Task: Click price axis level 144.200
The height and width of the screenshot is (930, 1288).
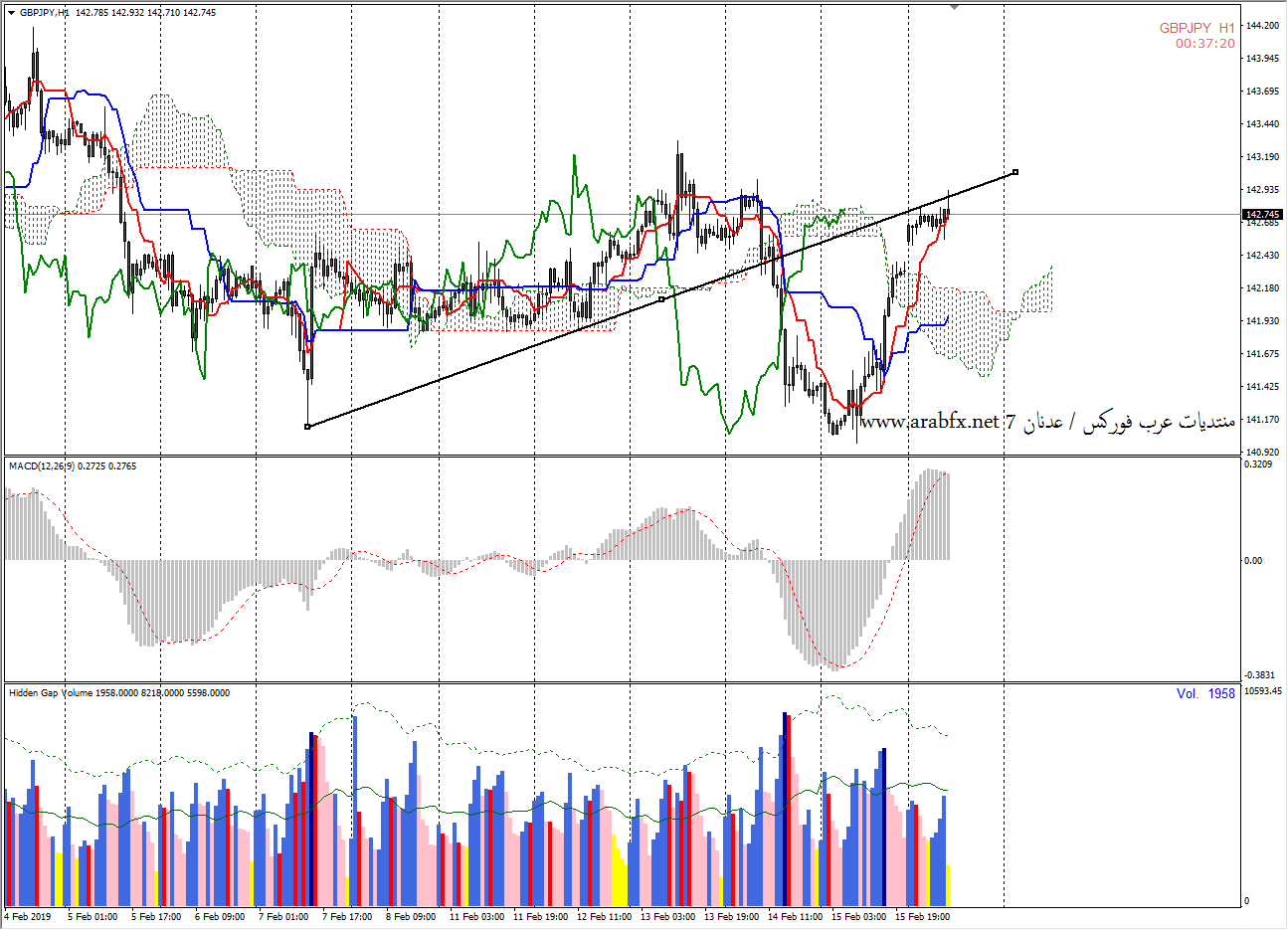Action: [1263, 26]
